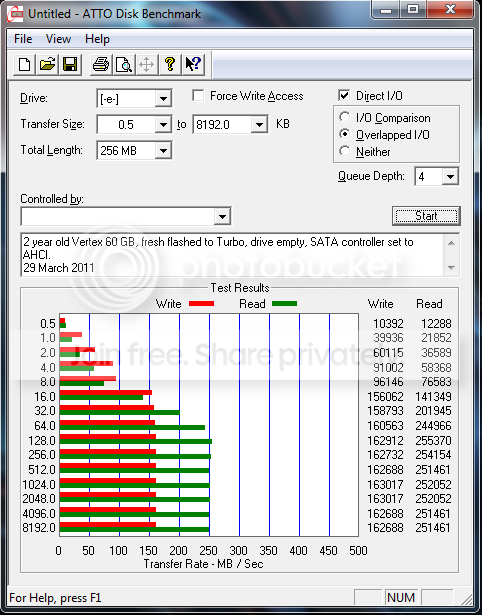482x615 pixels.
Task: Open the Queue Depth dropdown
Action: (450, 176)
